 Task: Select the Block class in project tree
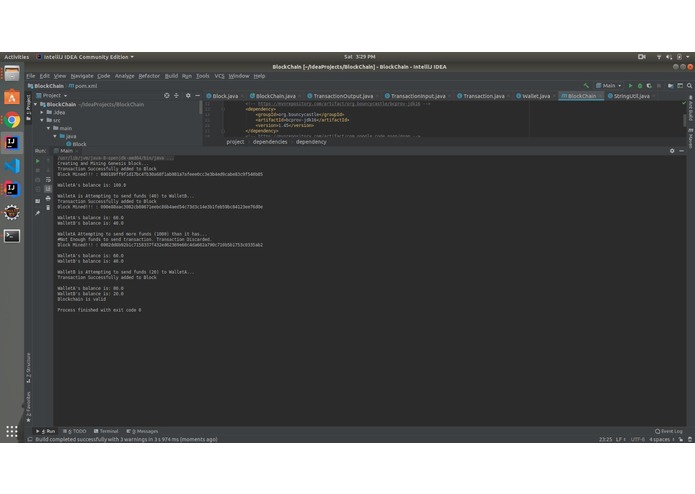76,144
